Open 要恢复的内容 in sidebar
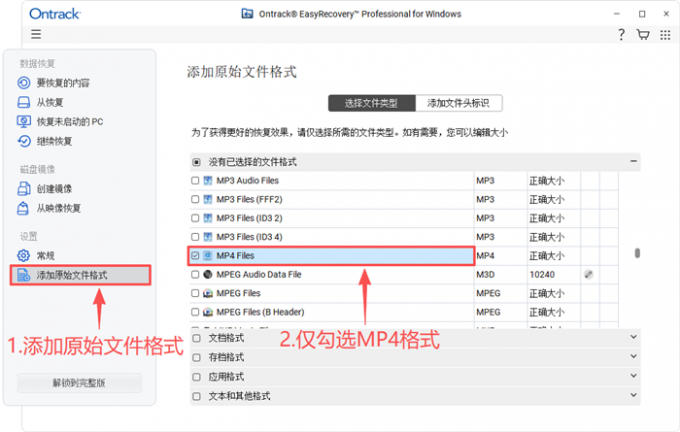Screen dimensions: 680x432 [x=63, y=82]
